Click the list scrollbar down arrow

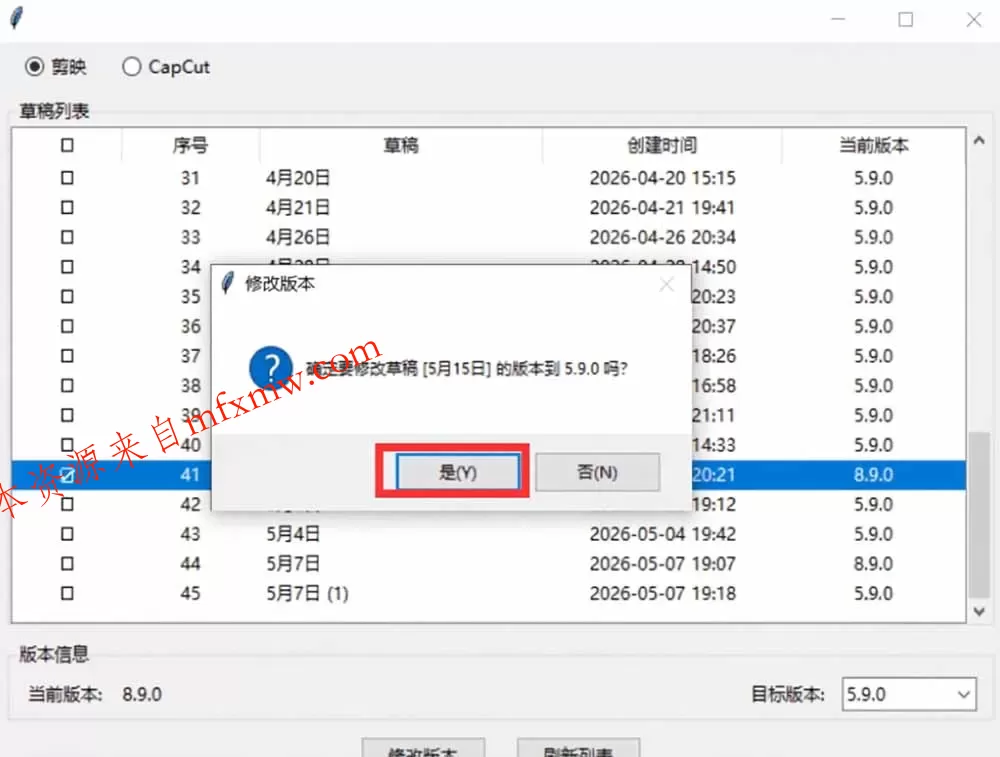pyautogui.click(x=980, y=612)
